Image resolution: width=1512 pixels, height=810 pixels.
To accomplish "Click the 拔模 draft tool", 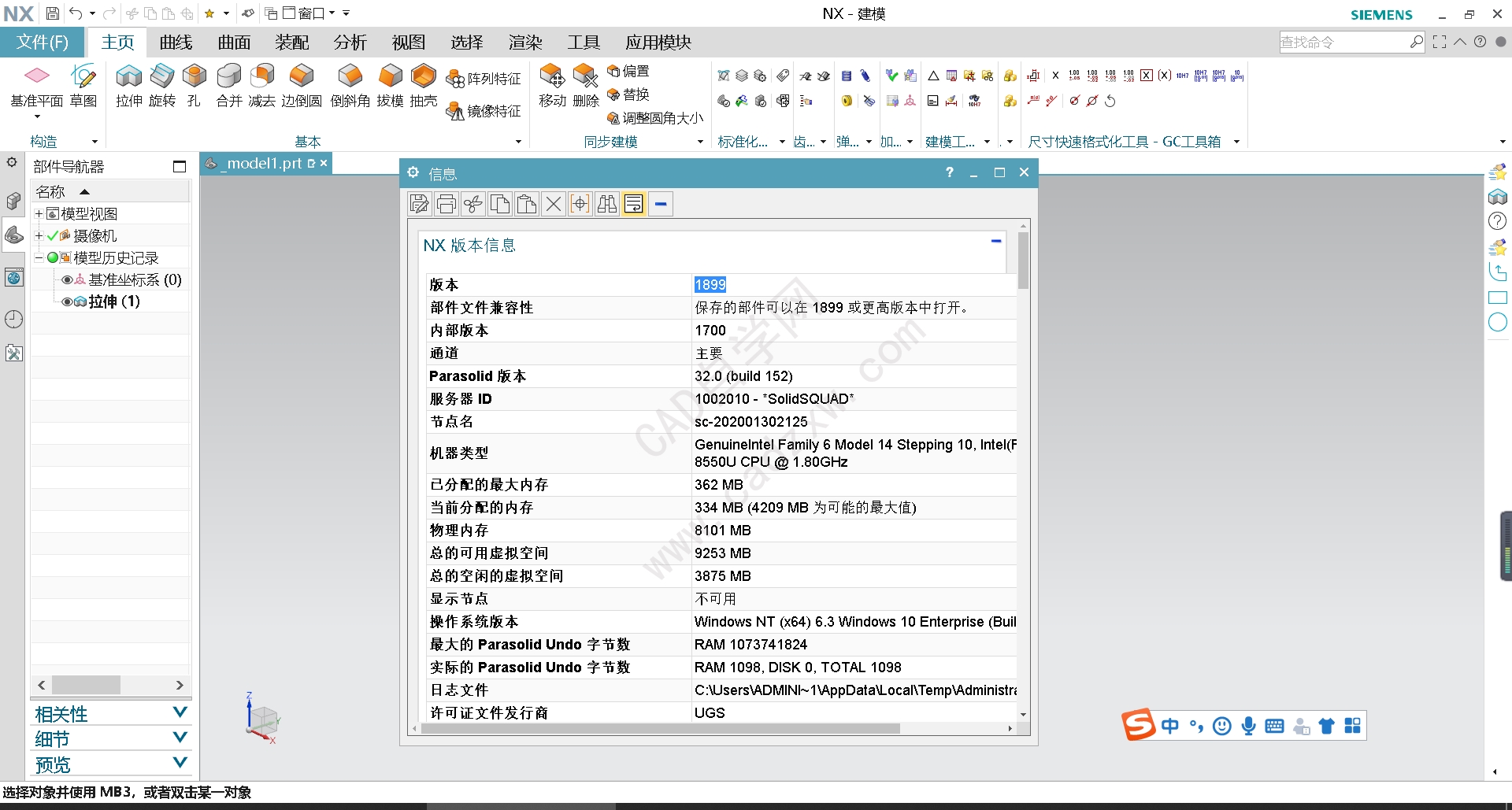I will 390,85.
